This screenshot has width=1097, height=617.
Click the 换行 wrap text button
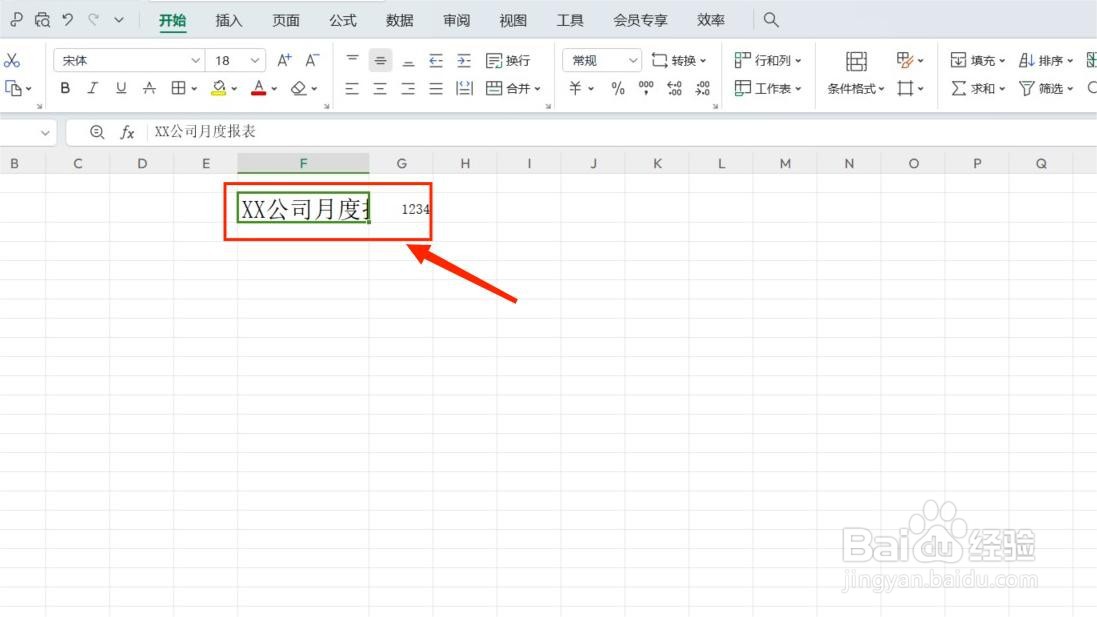pyautogui.click(x=509, y=61)
